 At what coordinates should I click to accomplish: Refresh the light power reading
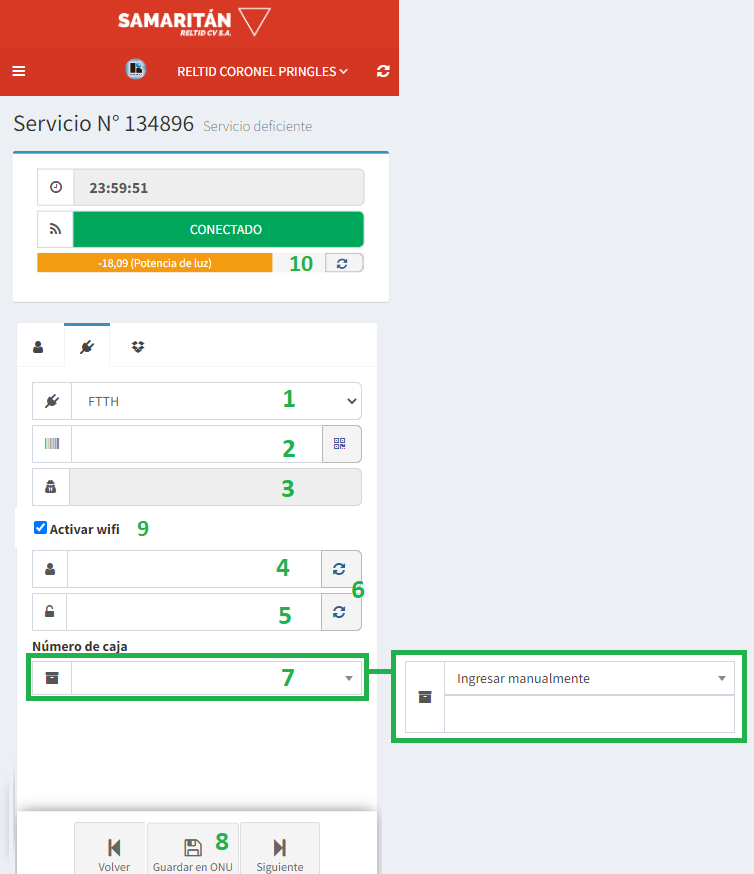(344, 263)
